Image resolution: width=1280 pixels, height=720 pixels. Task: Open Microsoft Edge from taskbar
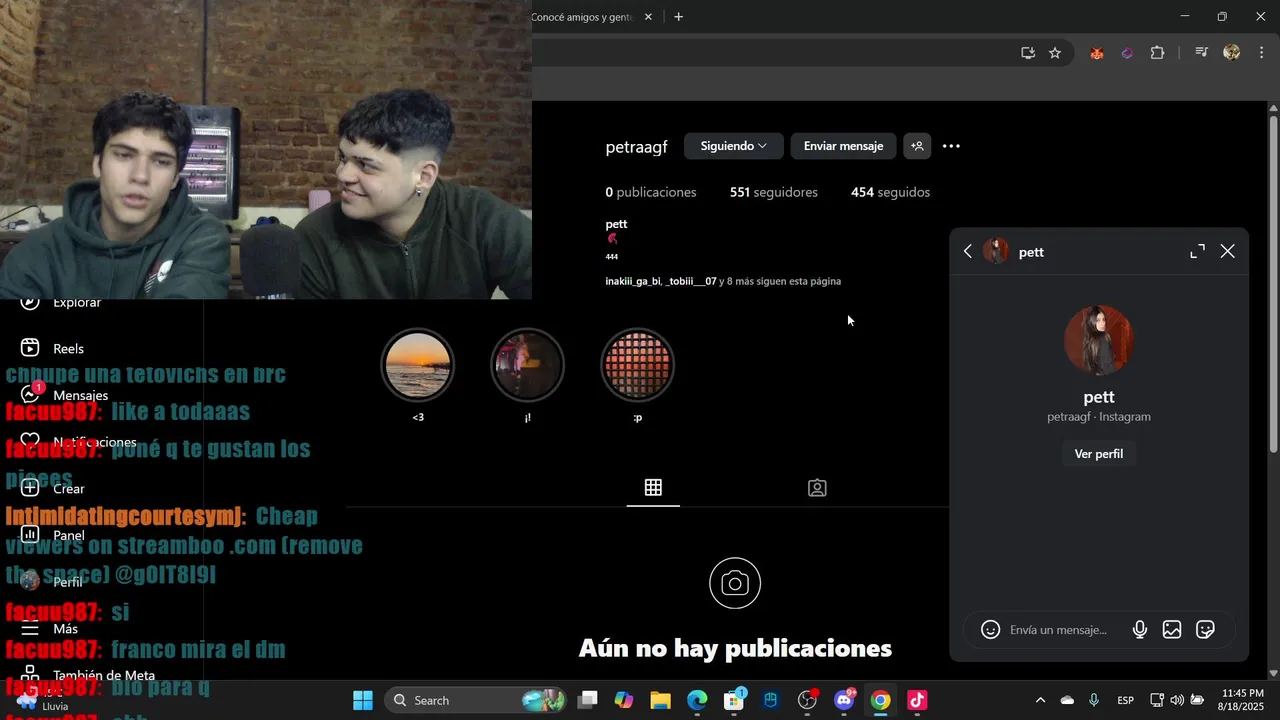[697, 700]
